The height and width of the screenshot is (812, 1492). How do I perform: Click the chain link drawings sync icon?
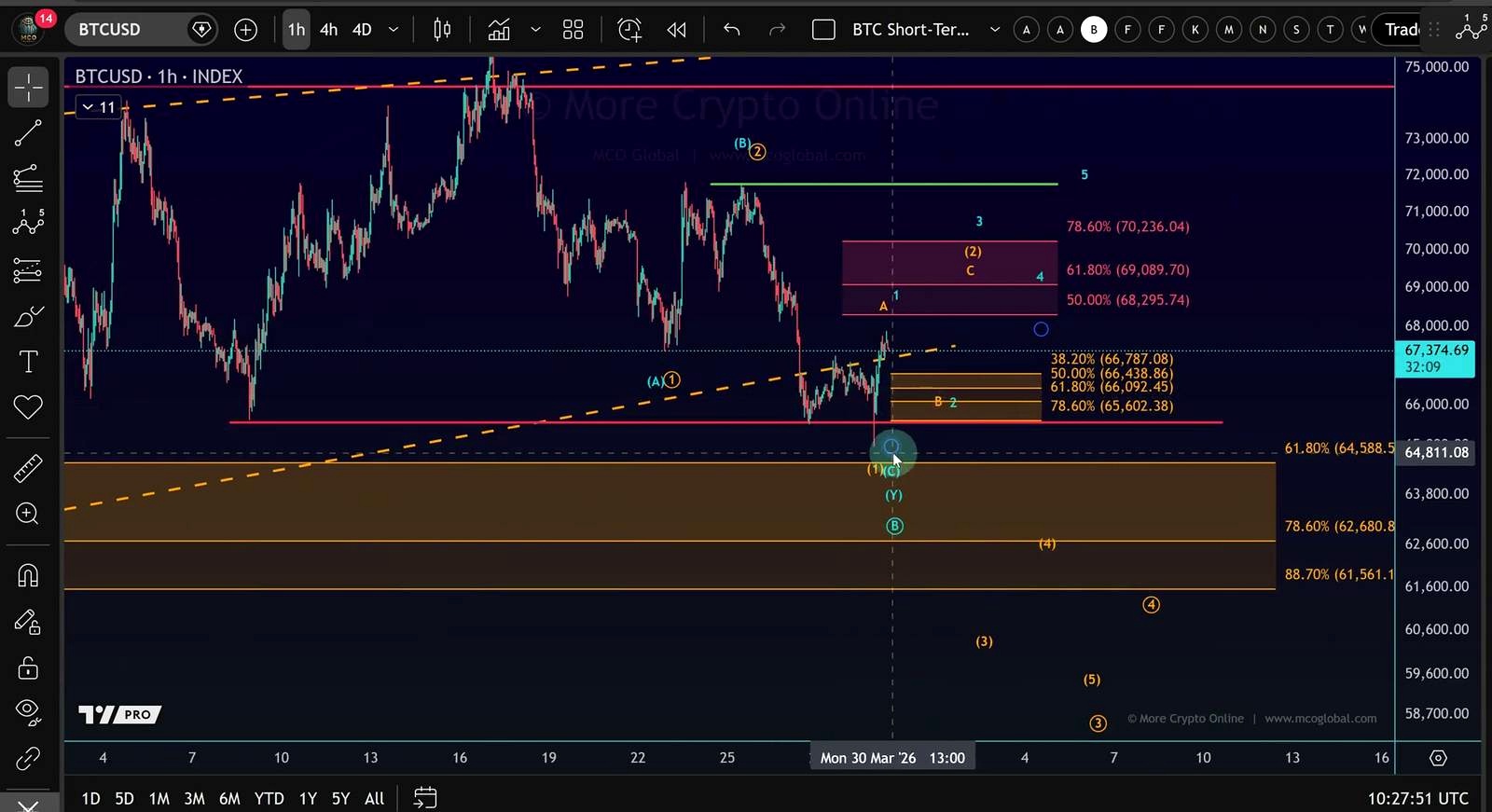(x=28, y=759)
